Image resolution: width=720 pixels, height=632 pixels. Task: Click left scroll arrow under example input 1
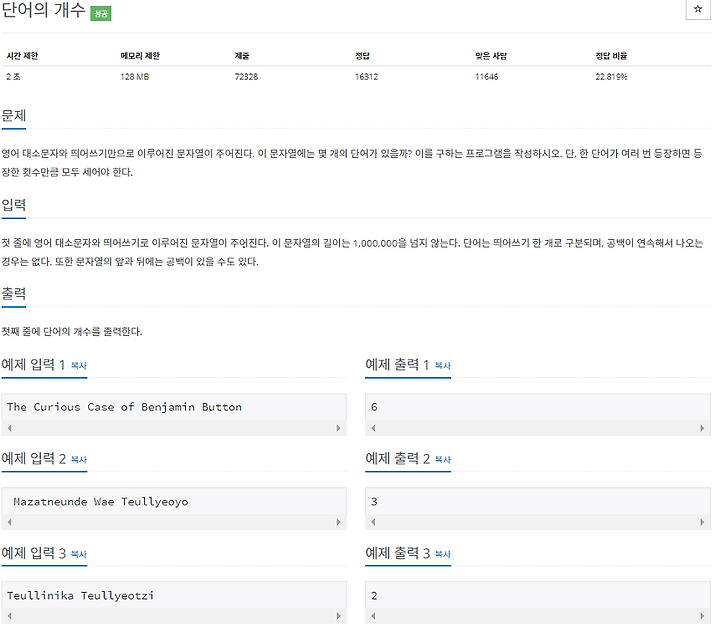coord(10,428)
